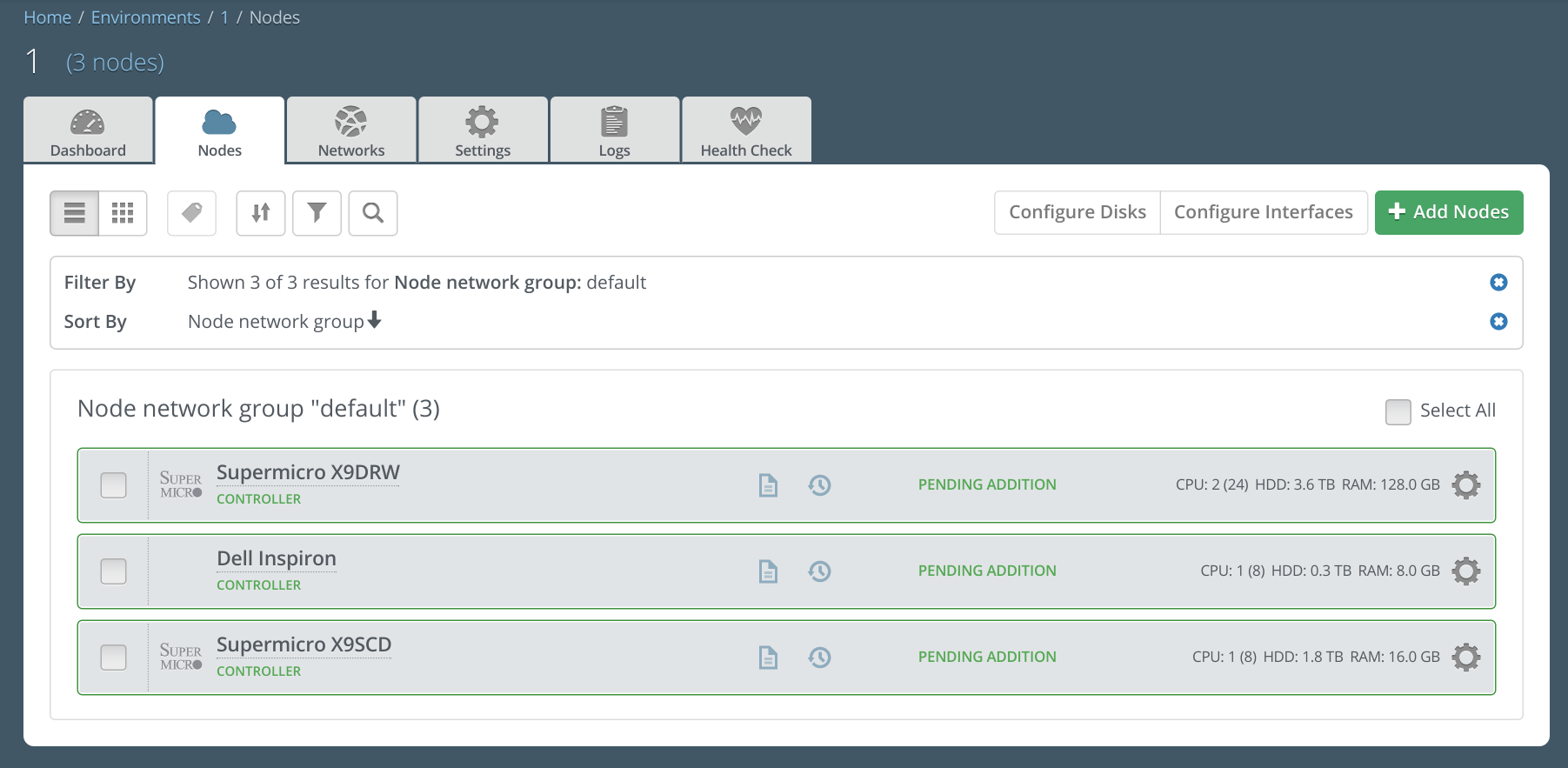Enable the Select All checkbox

click(1398, 411)
